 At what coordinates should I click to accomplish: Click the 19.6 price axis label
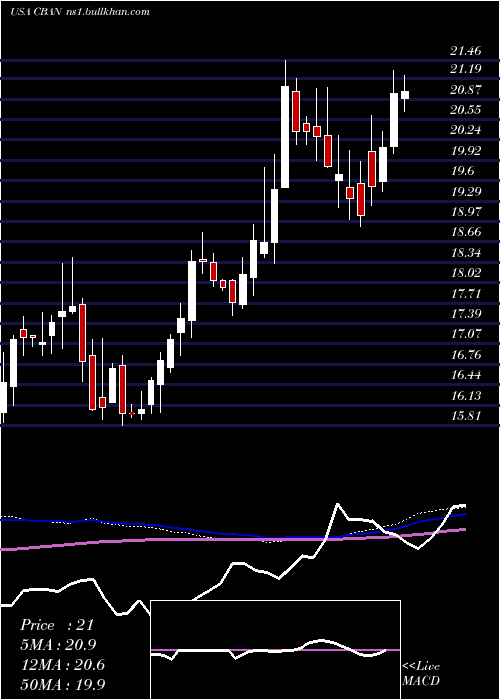(462, 171)
